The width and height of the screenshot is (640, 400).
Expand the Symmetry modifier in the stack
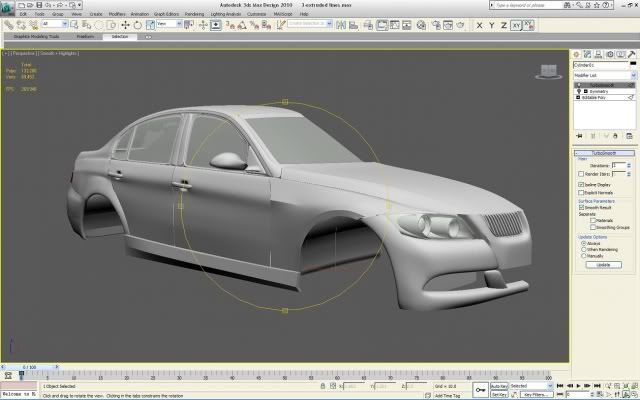[586, 91]
